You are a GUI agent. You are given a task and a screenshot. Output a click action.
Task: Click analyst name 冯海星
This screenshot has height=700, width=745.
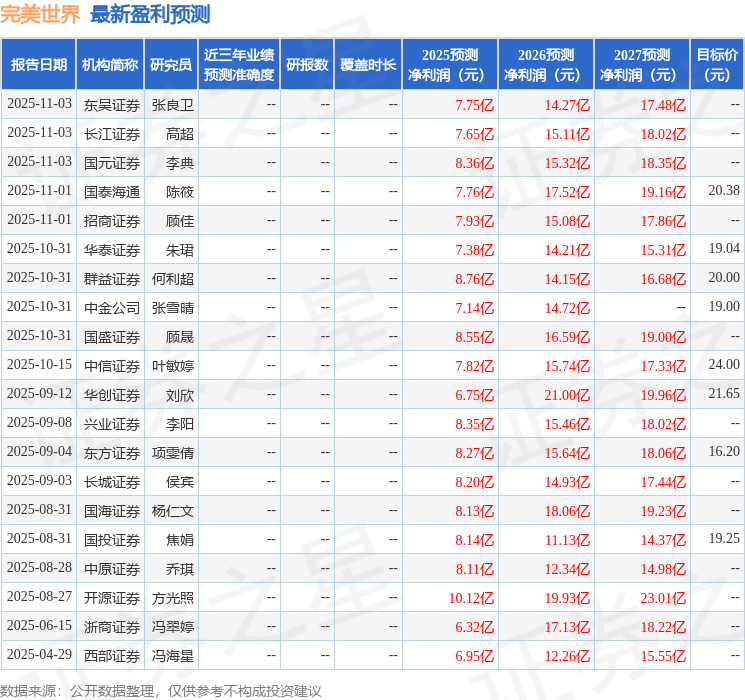pos(173,656)
